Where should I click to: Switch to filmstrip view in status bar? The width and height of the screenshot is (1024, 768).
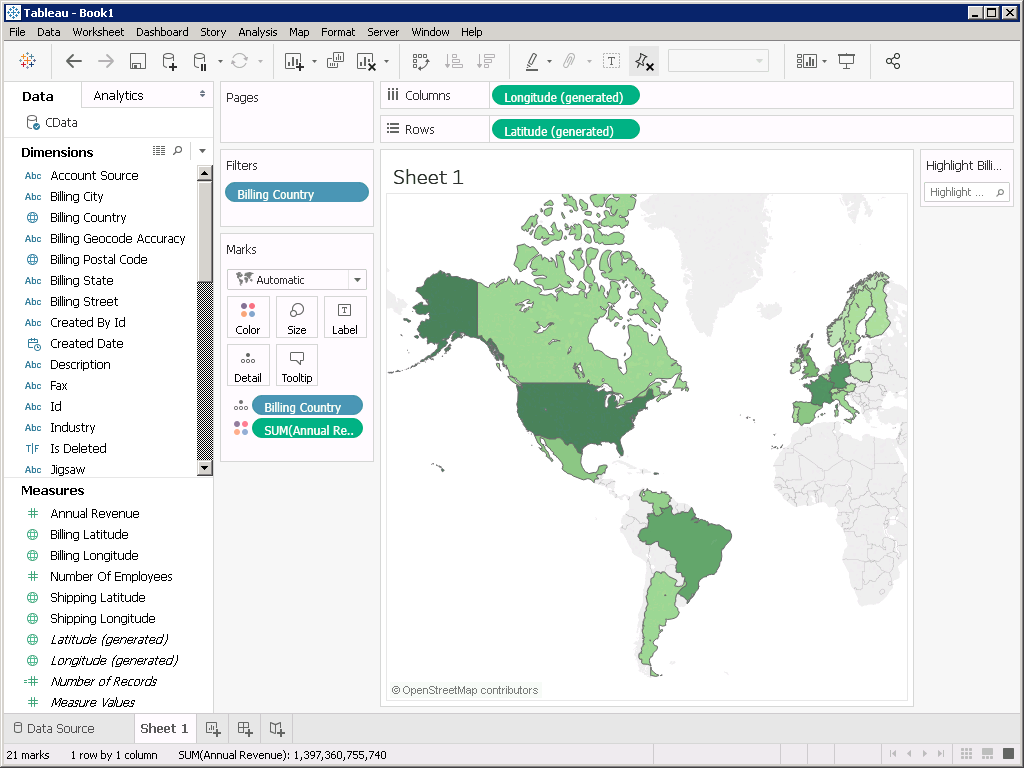pyautogui.click(x=988, y=754)
